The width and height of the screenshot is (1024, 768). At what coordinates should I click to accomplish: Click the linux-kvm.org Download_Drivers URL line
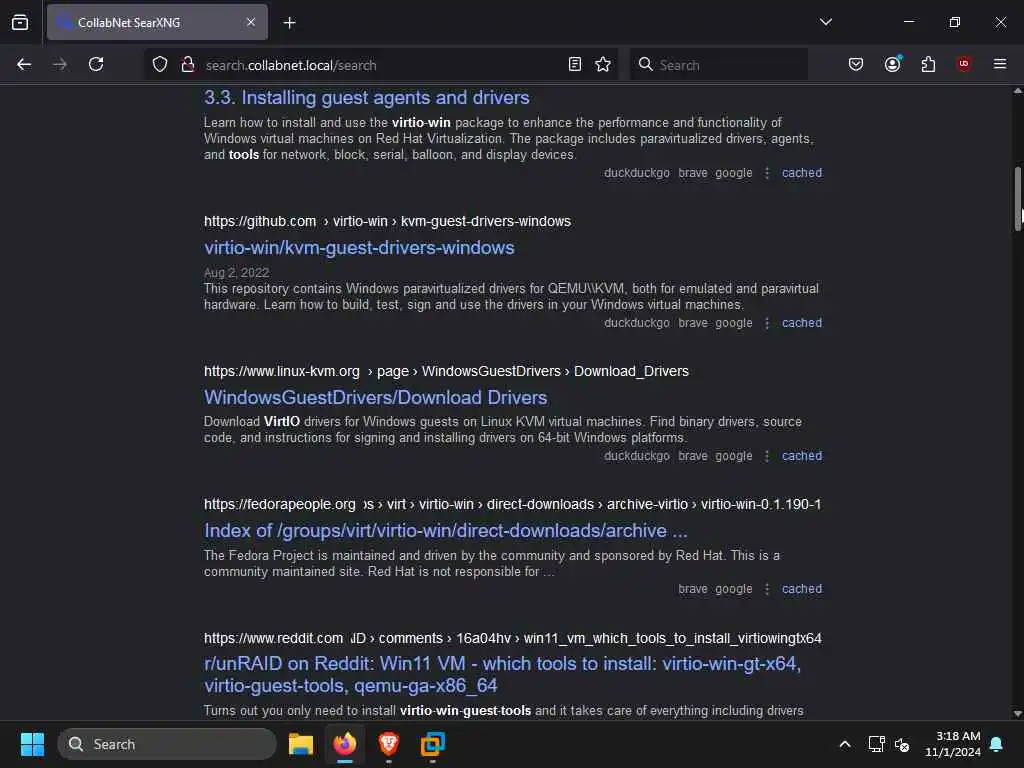(x=446, y=372)
